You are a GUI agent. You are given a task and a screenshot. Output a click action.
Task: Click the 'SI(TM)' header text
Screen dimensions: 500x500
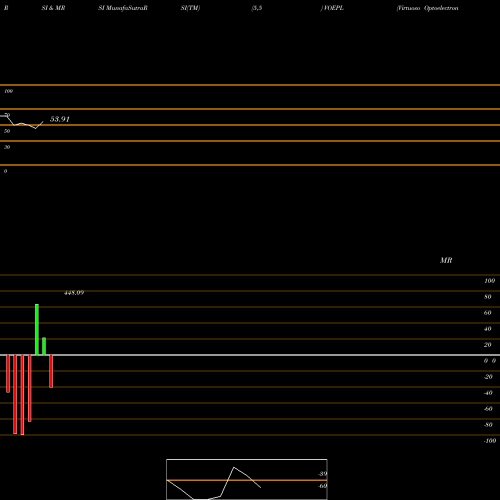click(x=190, y=8)
